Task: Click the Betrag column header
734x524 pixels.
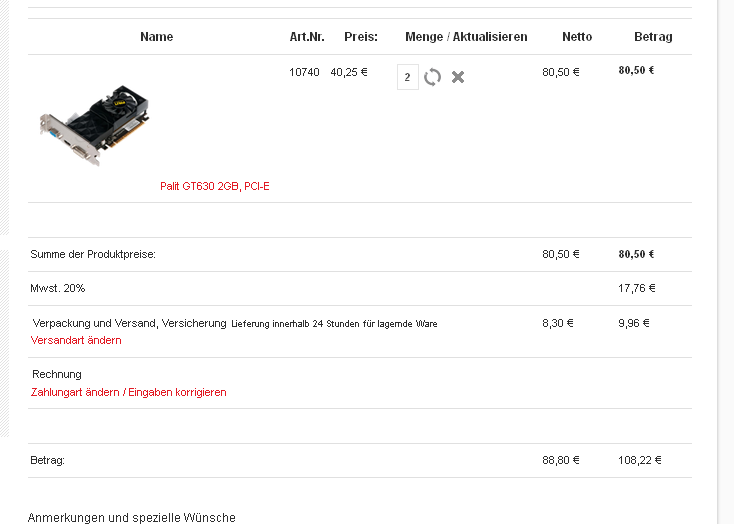Action: pos(653,37)
